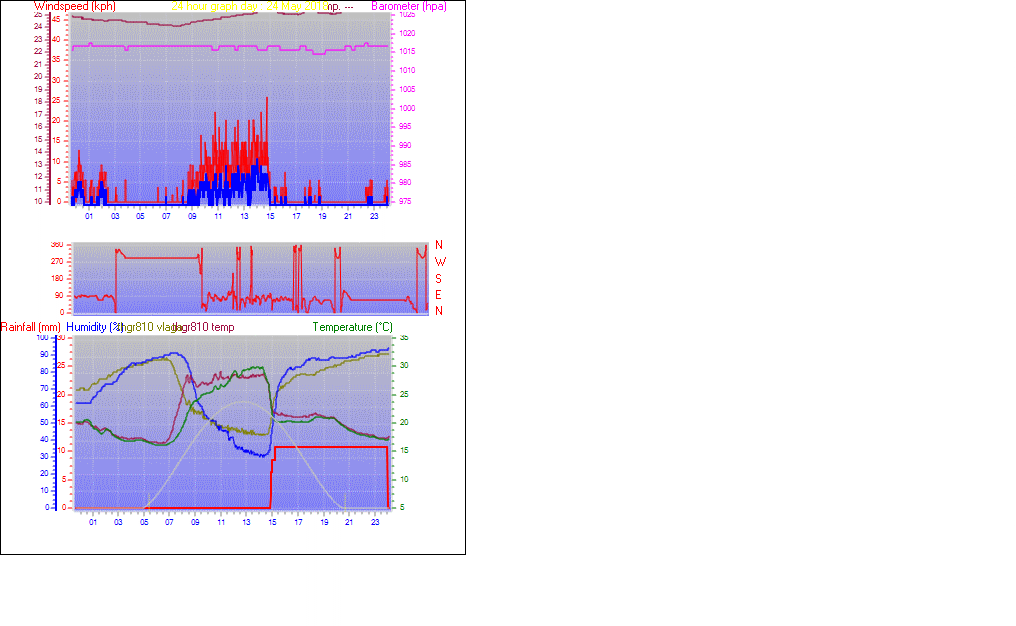This screenshot has height=626, width=1016.
Task: Click the E wind direction label
Action: (x=439, y=295)
